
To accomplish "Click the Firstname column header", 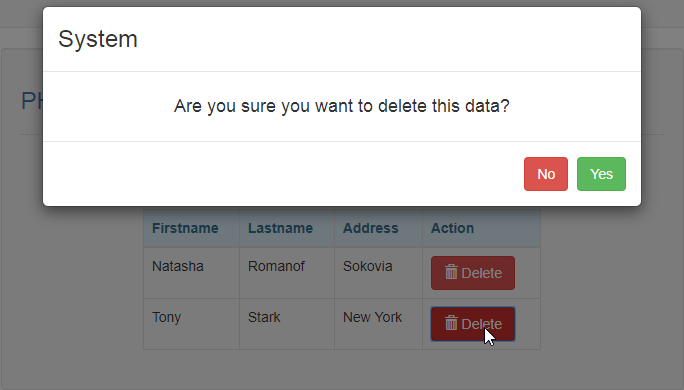I will pos(185,228).
